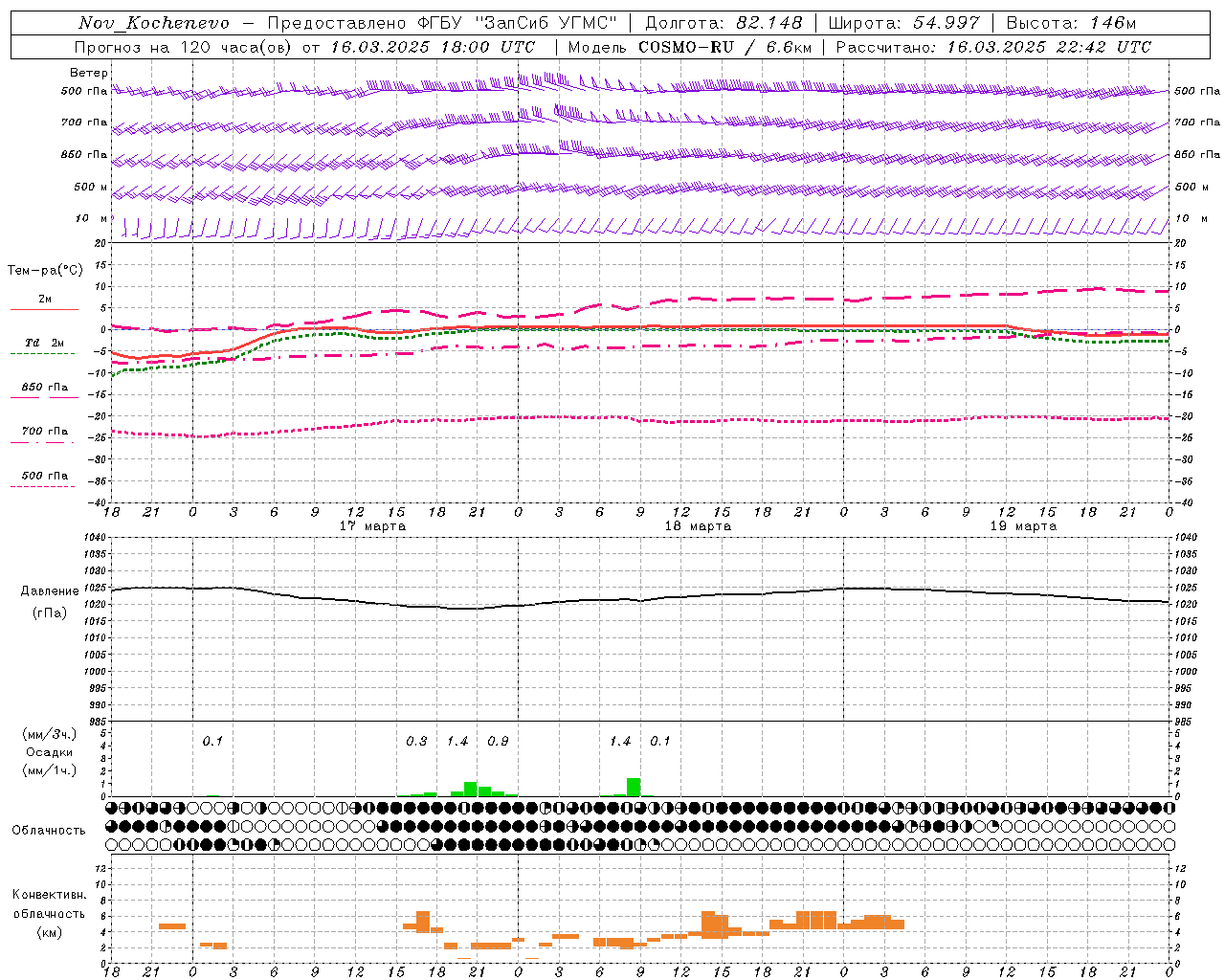Screen dimensions: 1225x980
Task: Click the 500 гПа temperature legend entry
Action: click(45, 476)
